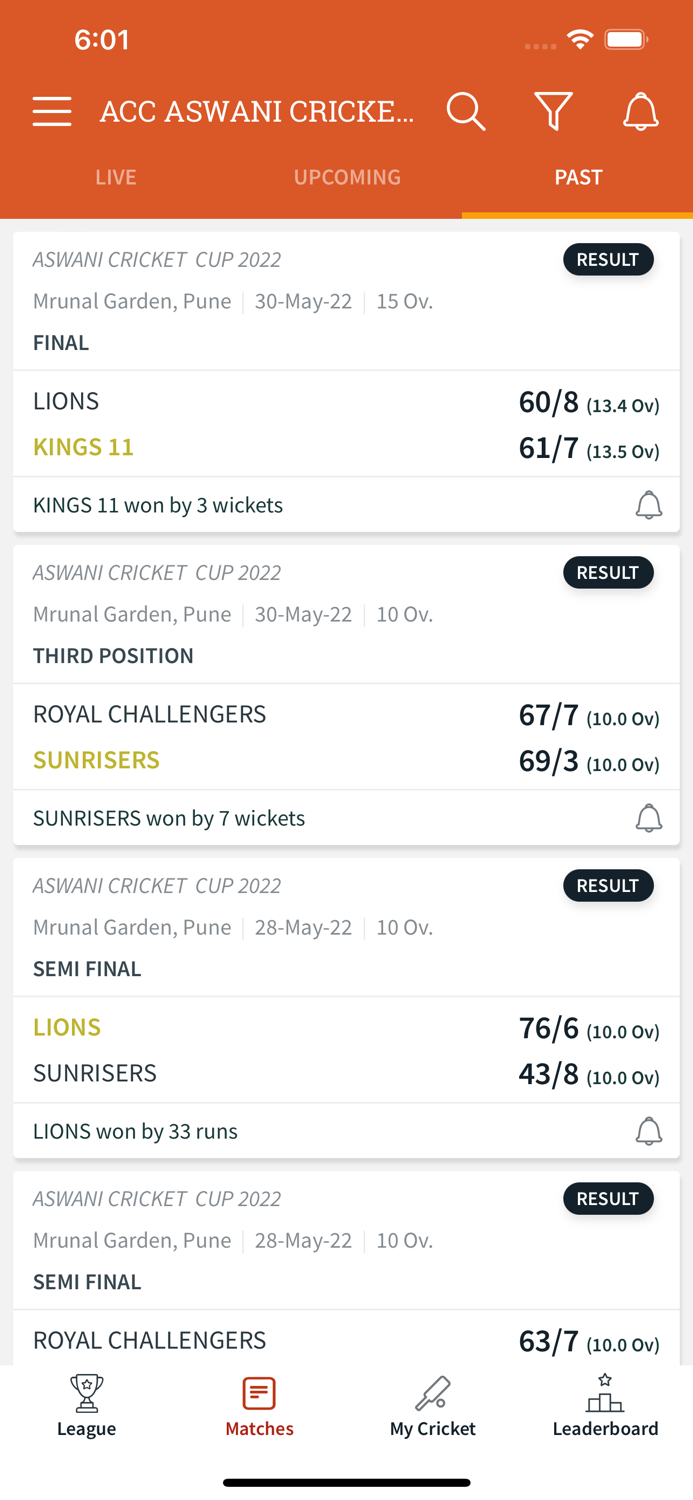
Task: Go to My Cricket bat icon
Action: (x=433, y=1406)
